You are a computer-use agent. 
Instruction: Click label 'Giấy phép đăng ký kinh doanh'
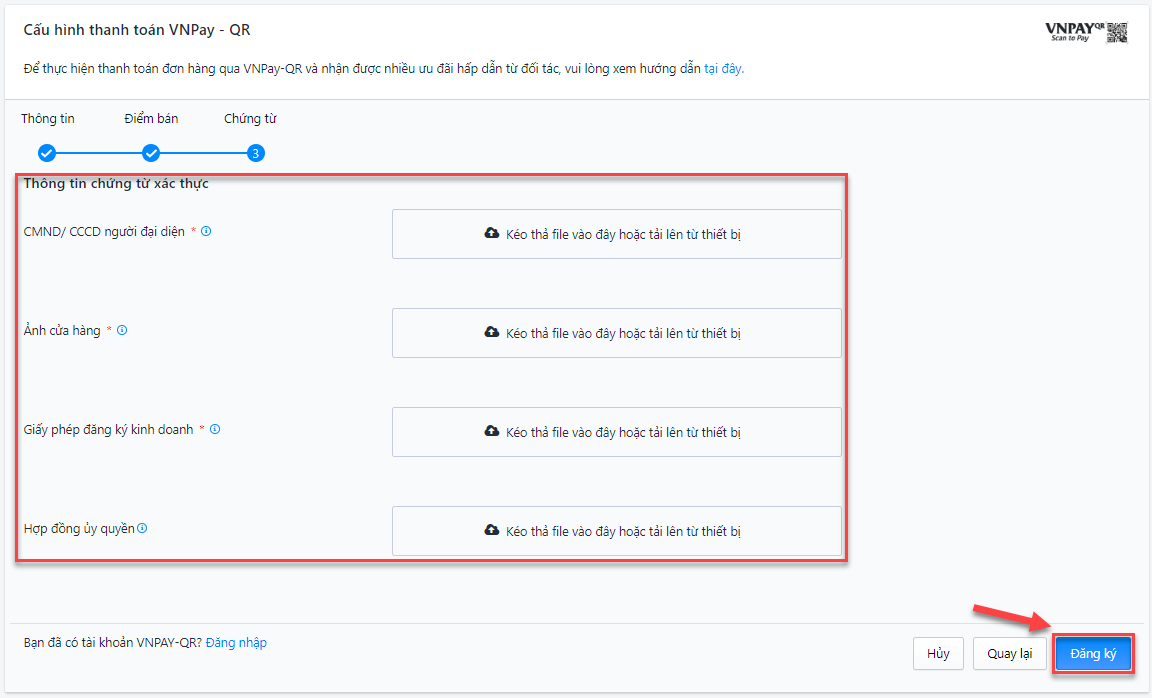coord(109,430)
